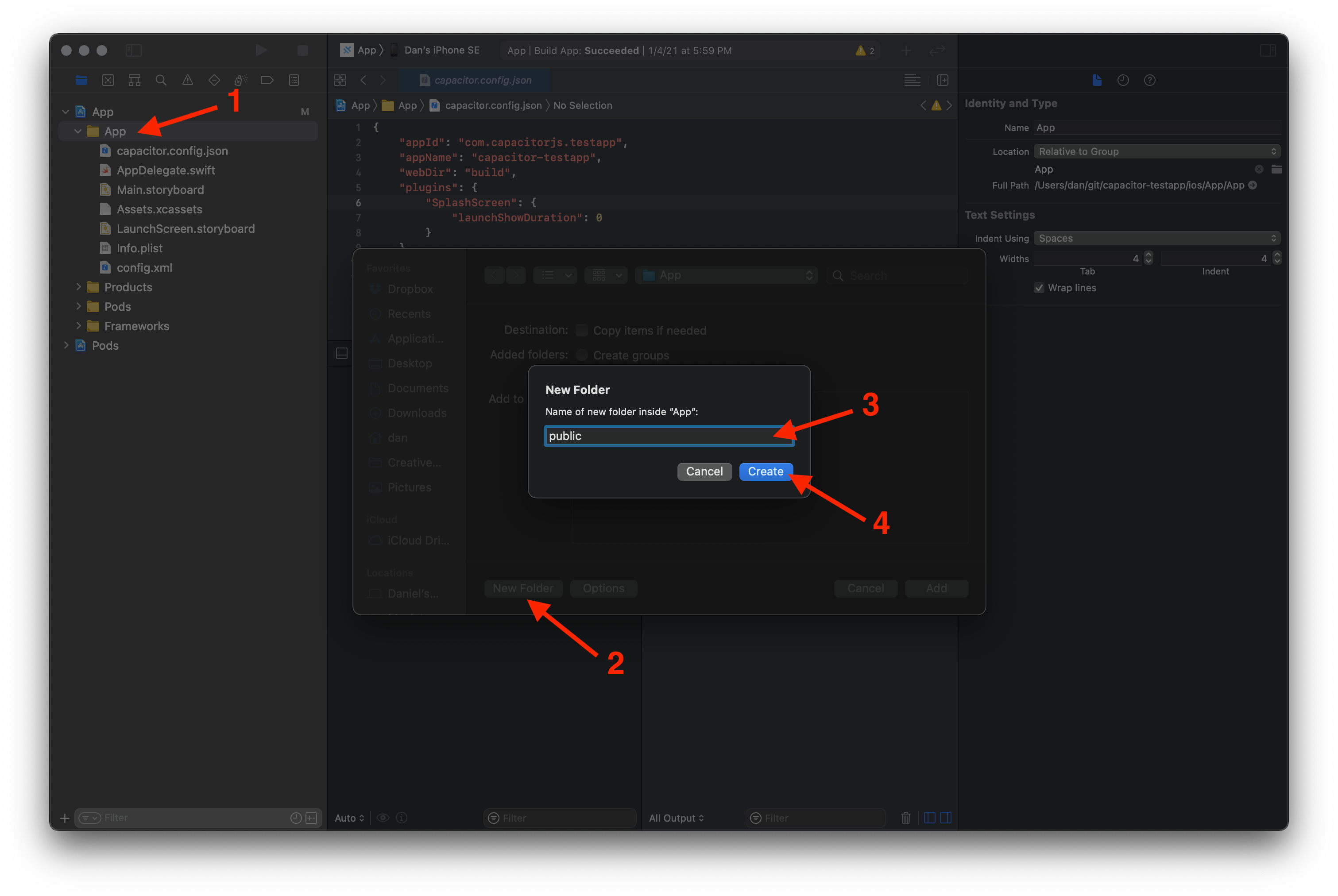Open the Report navigator

point(294,80)
